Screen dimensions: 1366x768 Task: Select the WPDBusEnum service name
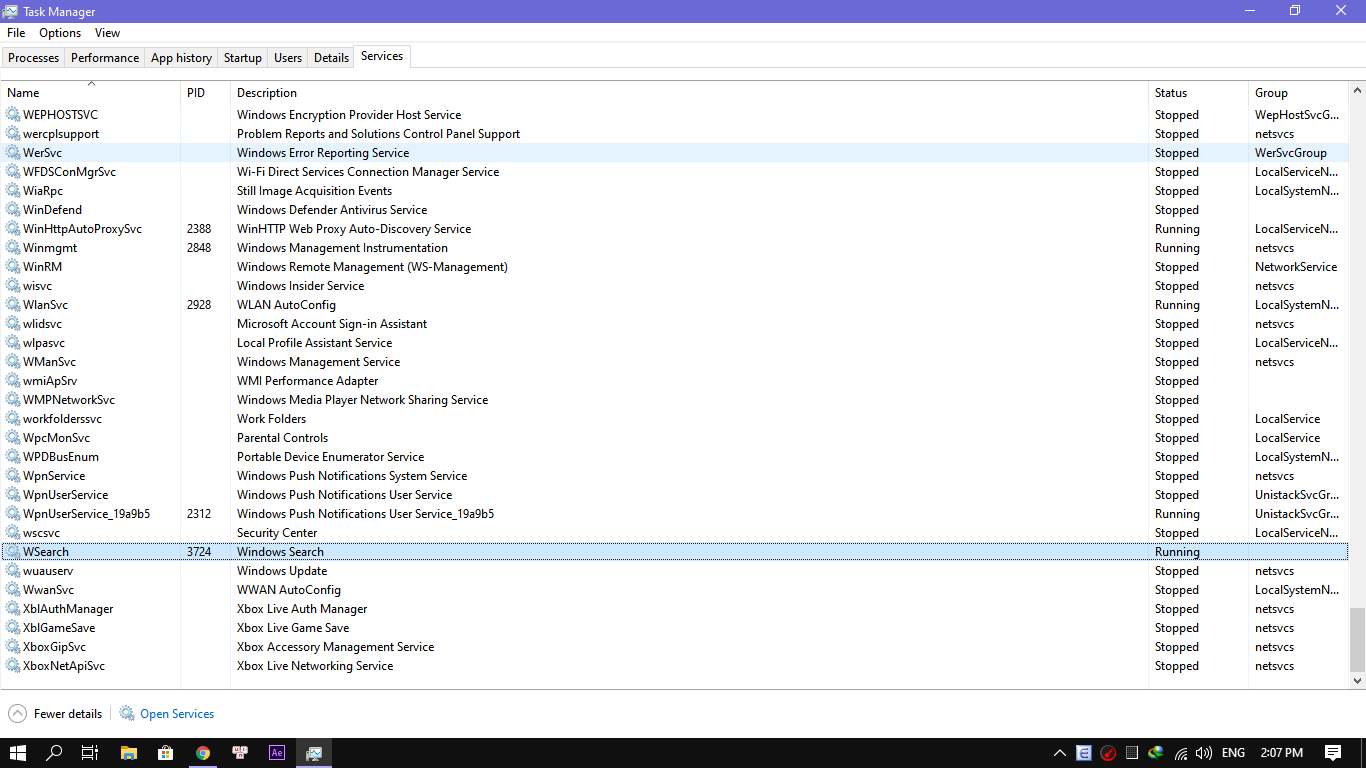pos(61,457)
